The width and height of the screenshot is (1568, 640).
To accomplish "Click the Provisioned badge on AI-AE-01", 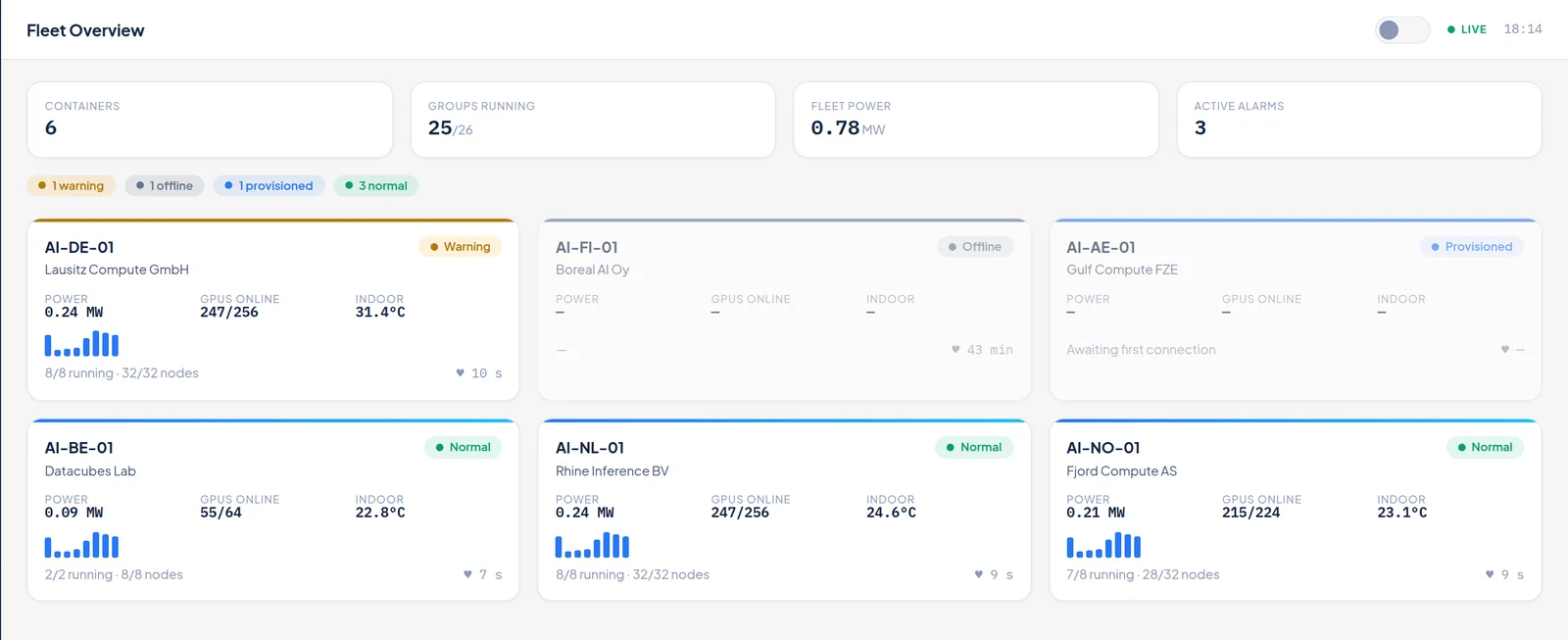I will coord(1472,247).
